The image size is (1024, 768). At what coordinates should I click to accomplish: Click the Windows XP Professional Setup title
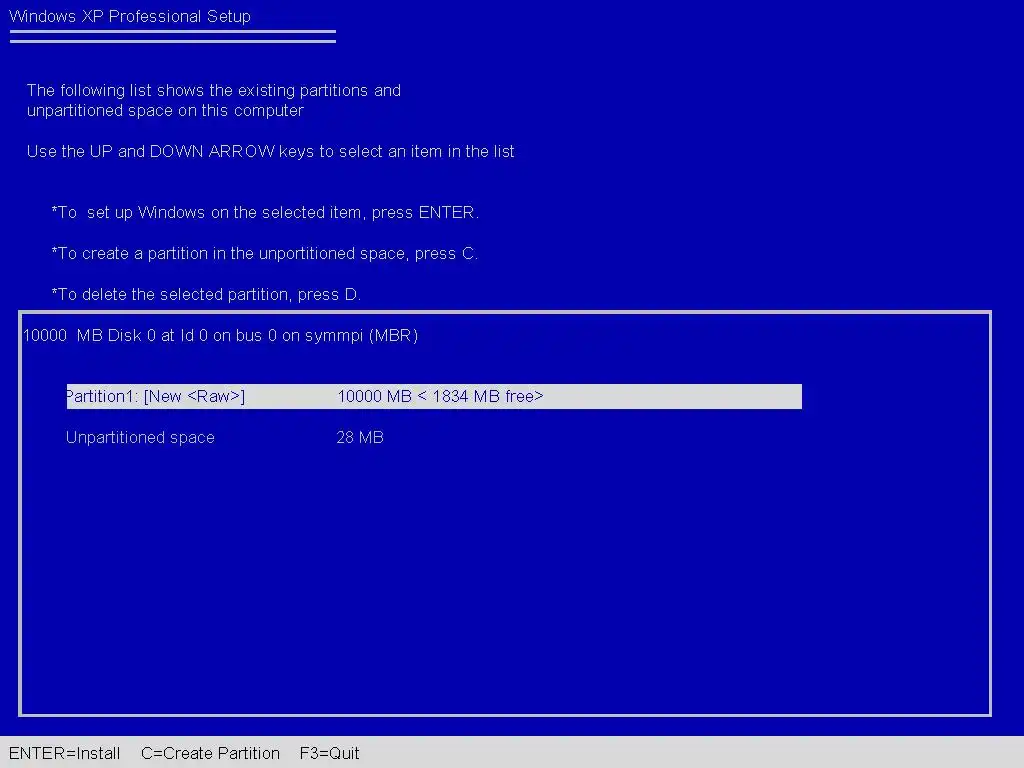tap(130, 16)
